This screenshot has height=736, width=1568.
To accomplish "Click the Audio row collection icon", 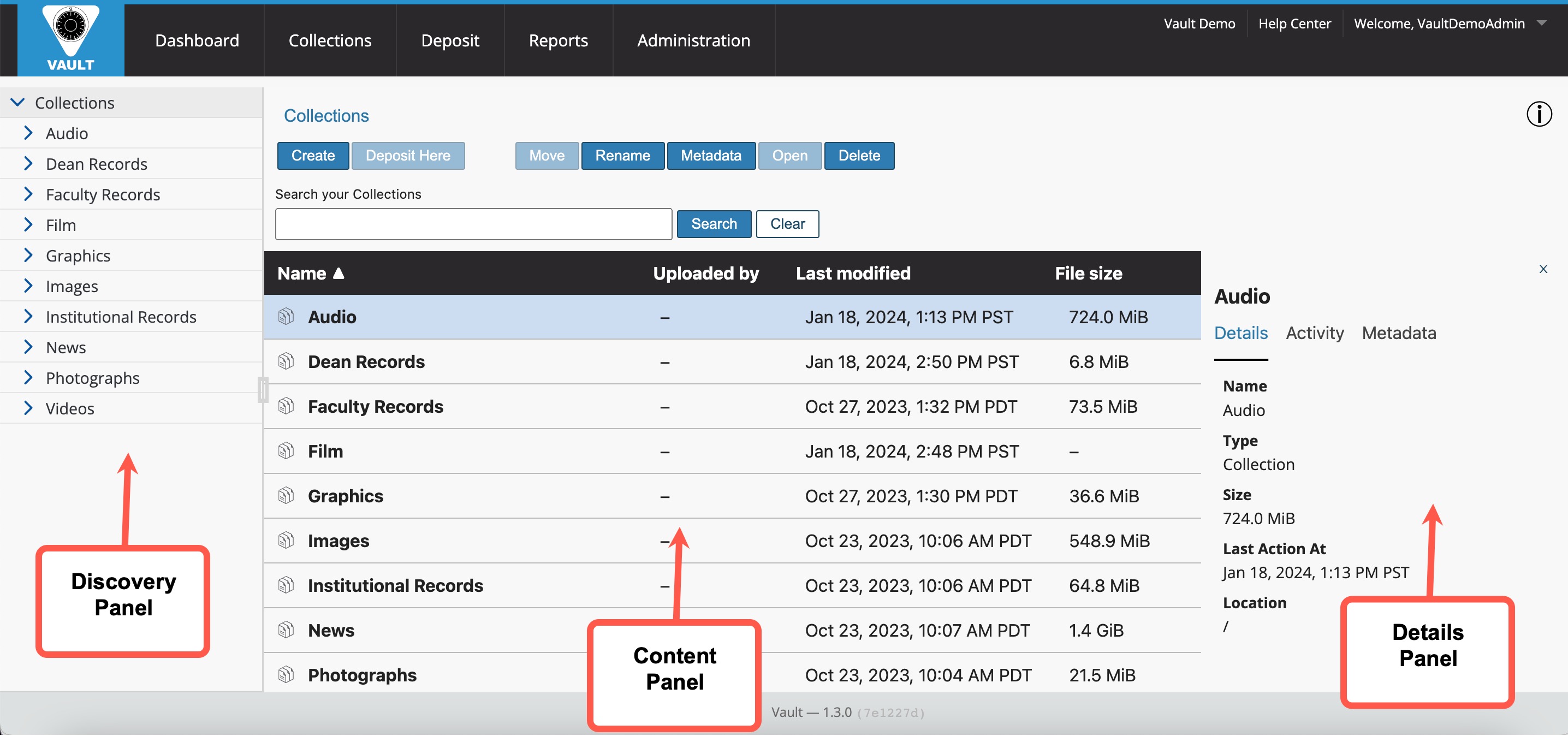I will [286, 317].
